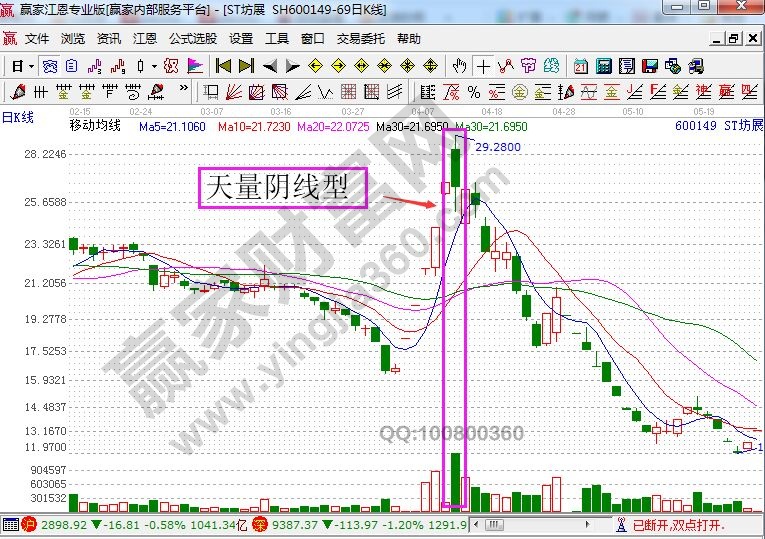The width and height of the screenshot is (765, 539).
Task: Open the 公式选股 menu
Action: pyautogui.click(x=192, y=39)
